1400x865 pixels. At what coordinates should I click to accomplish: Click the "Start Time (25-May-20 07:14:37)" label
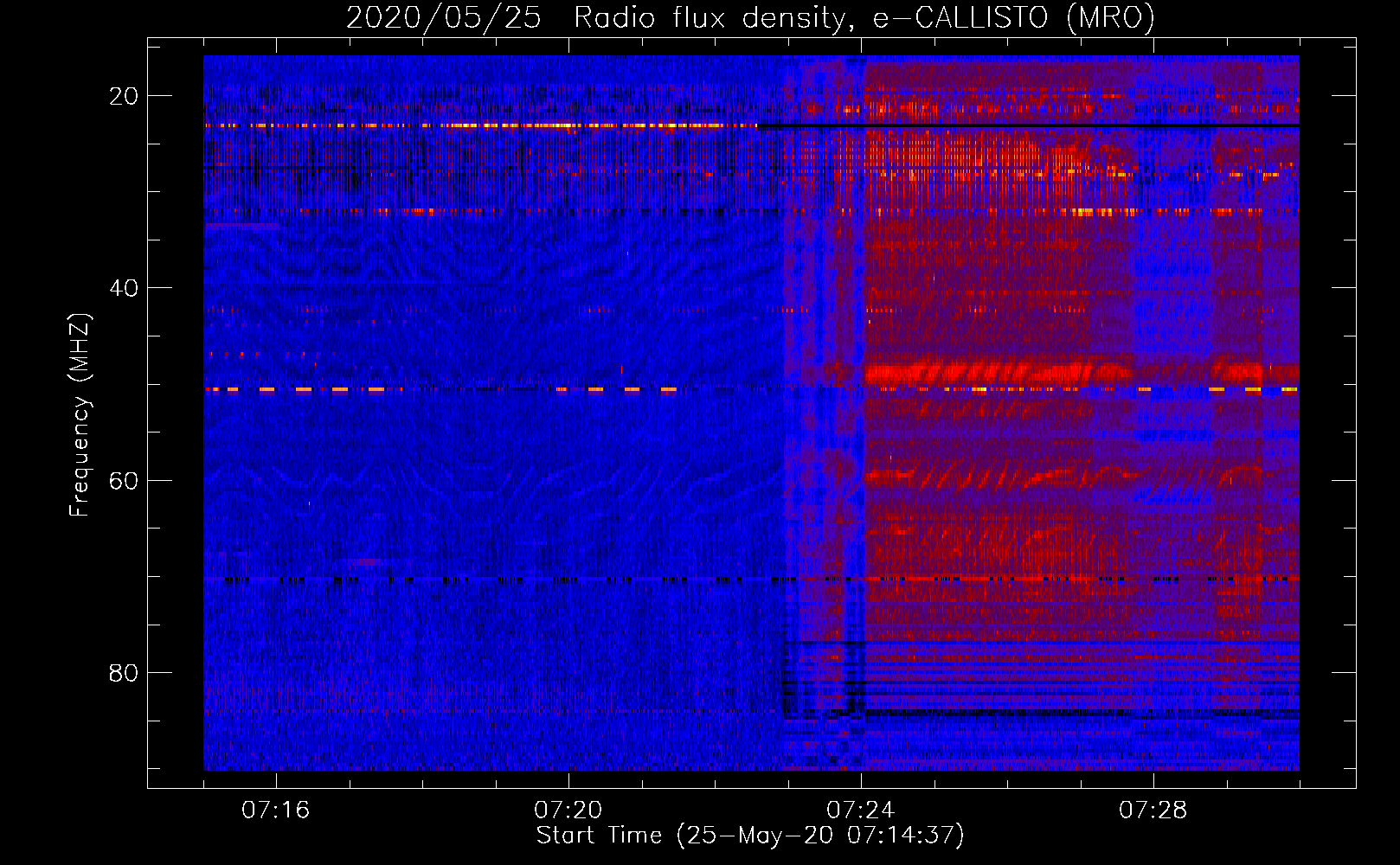(750, 836)
